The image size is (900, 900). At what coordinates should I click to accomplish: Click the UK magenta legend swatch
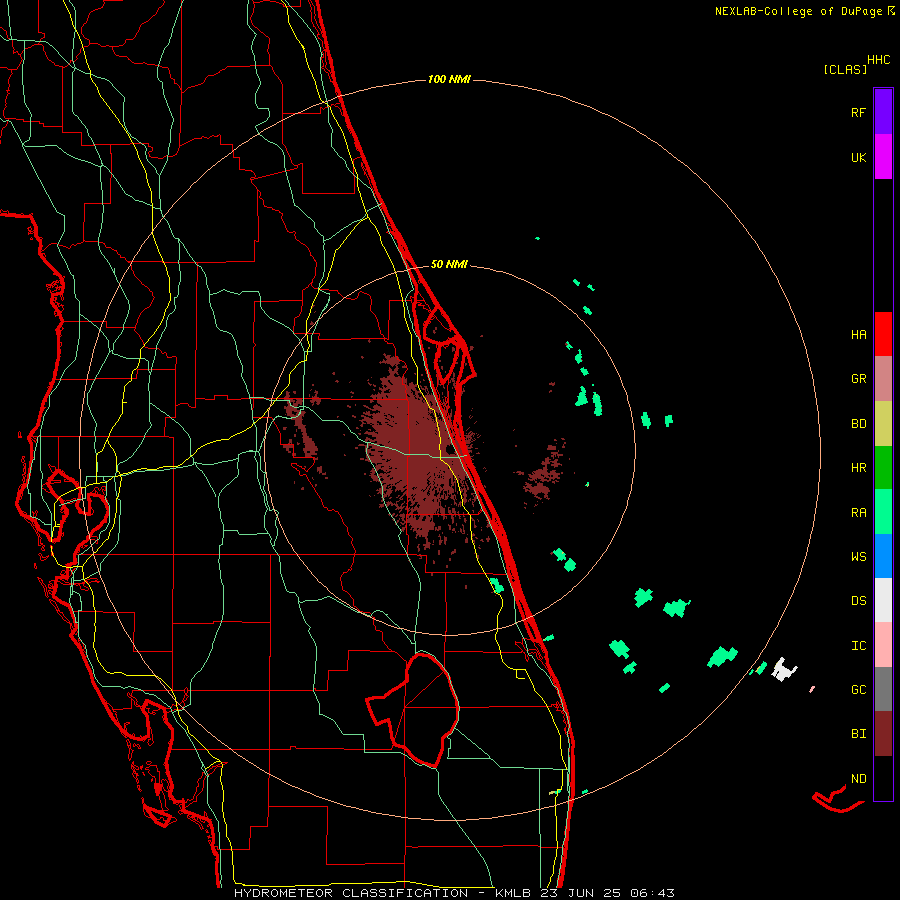pyautogui.click(x=883, y=157)
